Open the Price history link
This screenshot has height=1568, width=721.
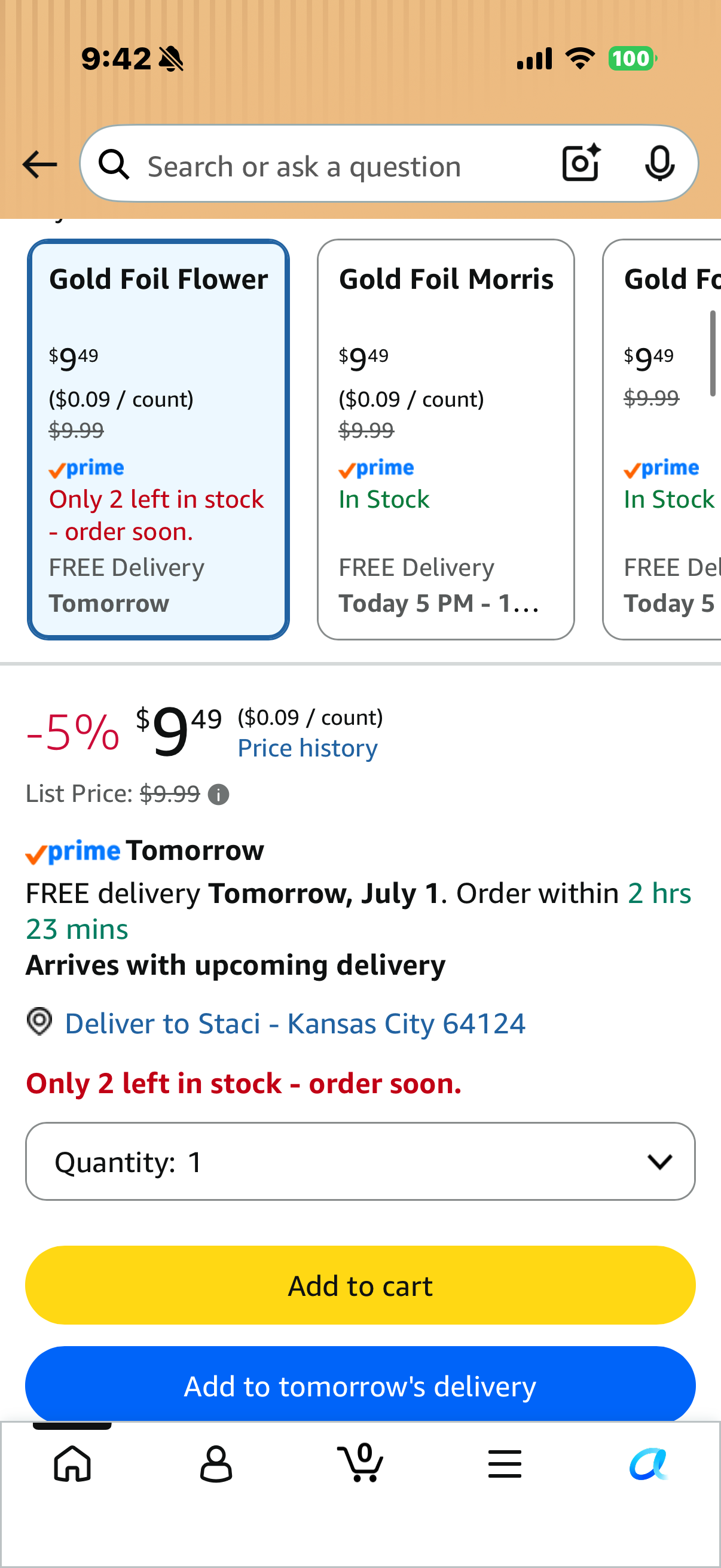(307, 748)
